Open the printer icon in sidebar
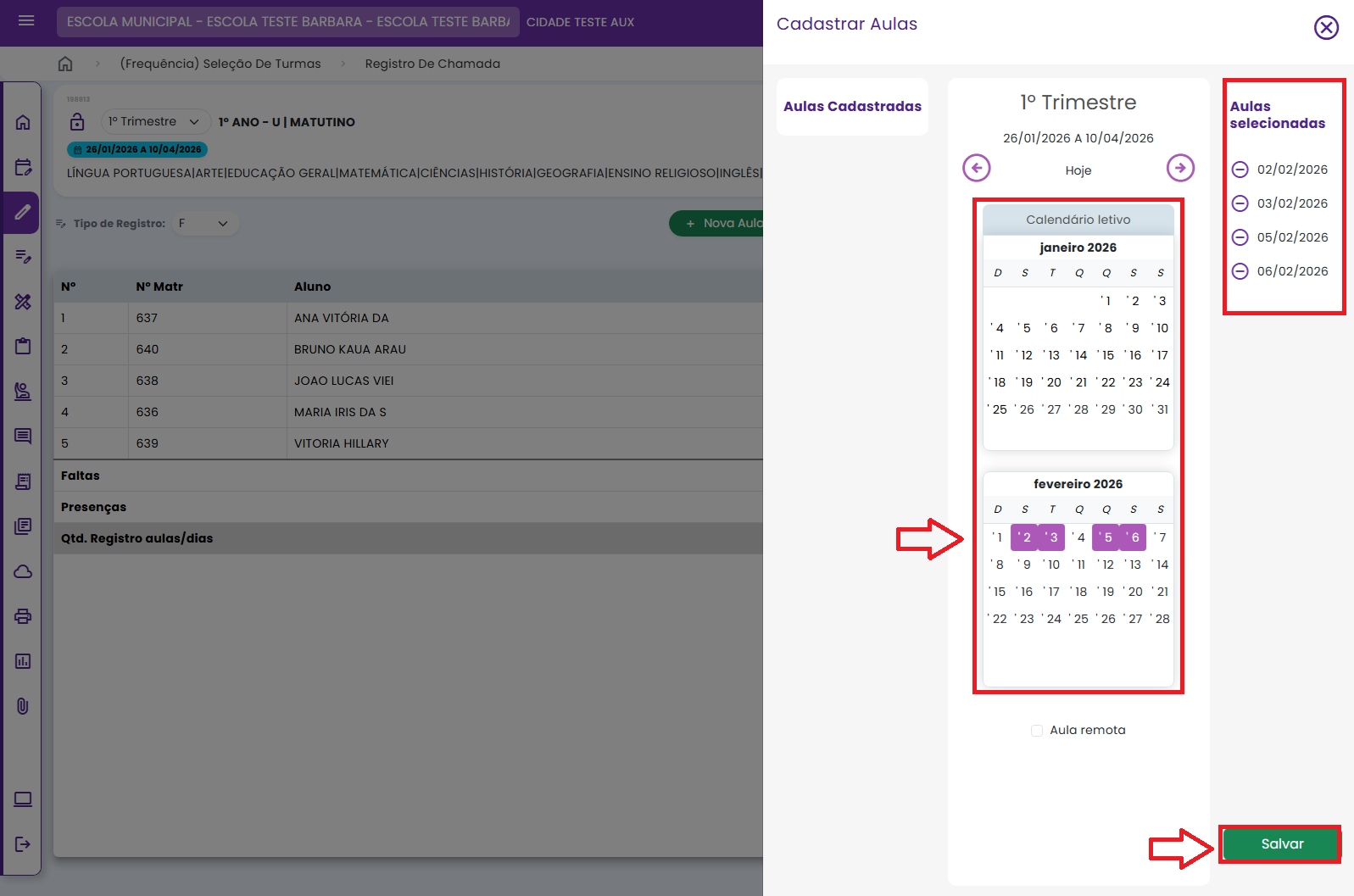The image size is (1354, 896). click(x=23, y=616)
